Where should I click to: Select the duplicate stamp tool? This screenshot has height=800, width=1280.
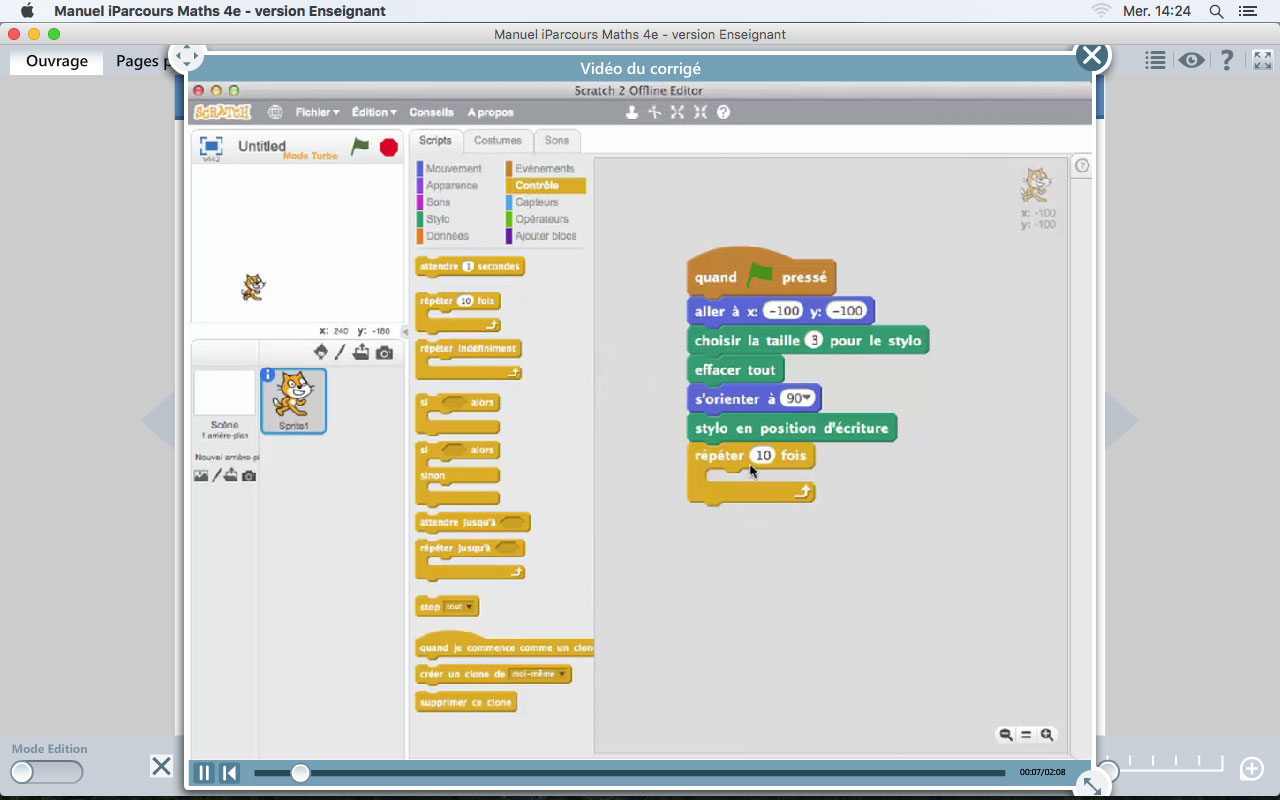pos(632,112)
